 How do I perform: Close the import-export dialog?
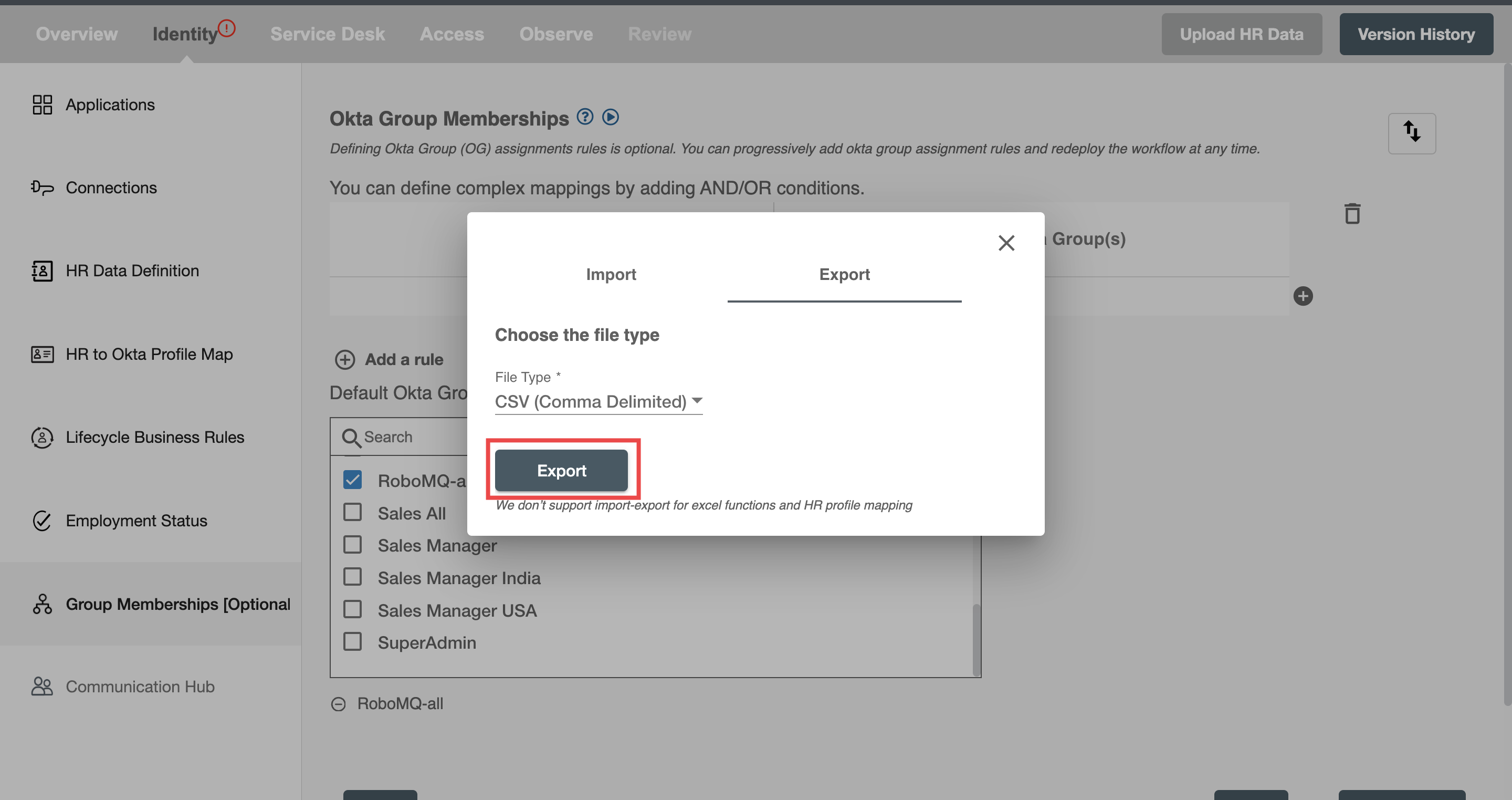point(1006,243)
